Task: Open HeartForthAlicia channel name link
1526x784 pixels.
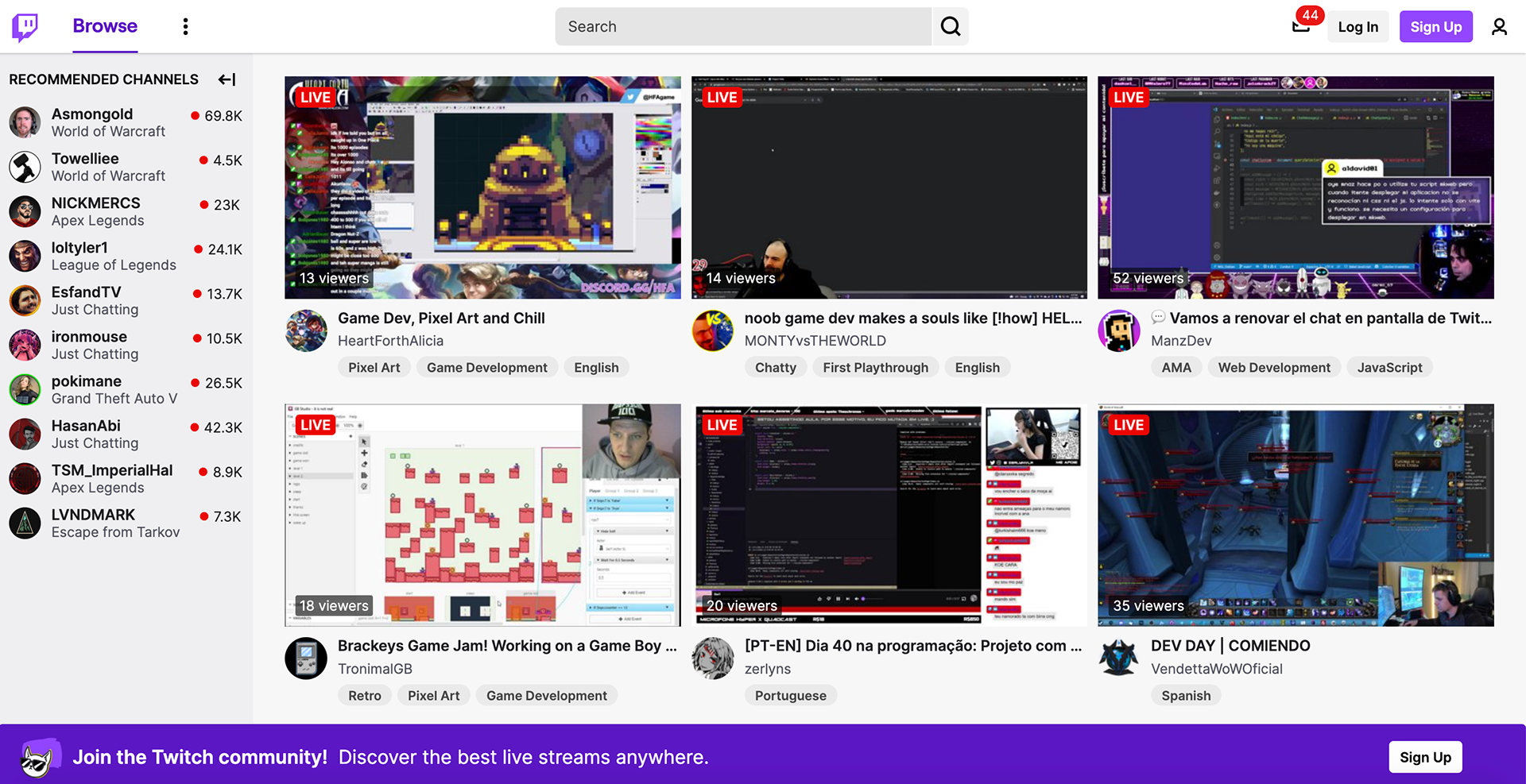Action: coord(390,341)
